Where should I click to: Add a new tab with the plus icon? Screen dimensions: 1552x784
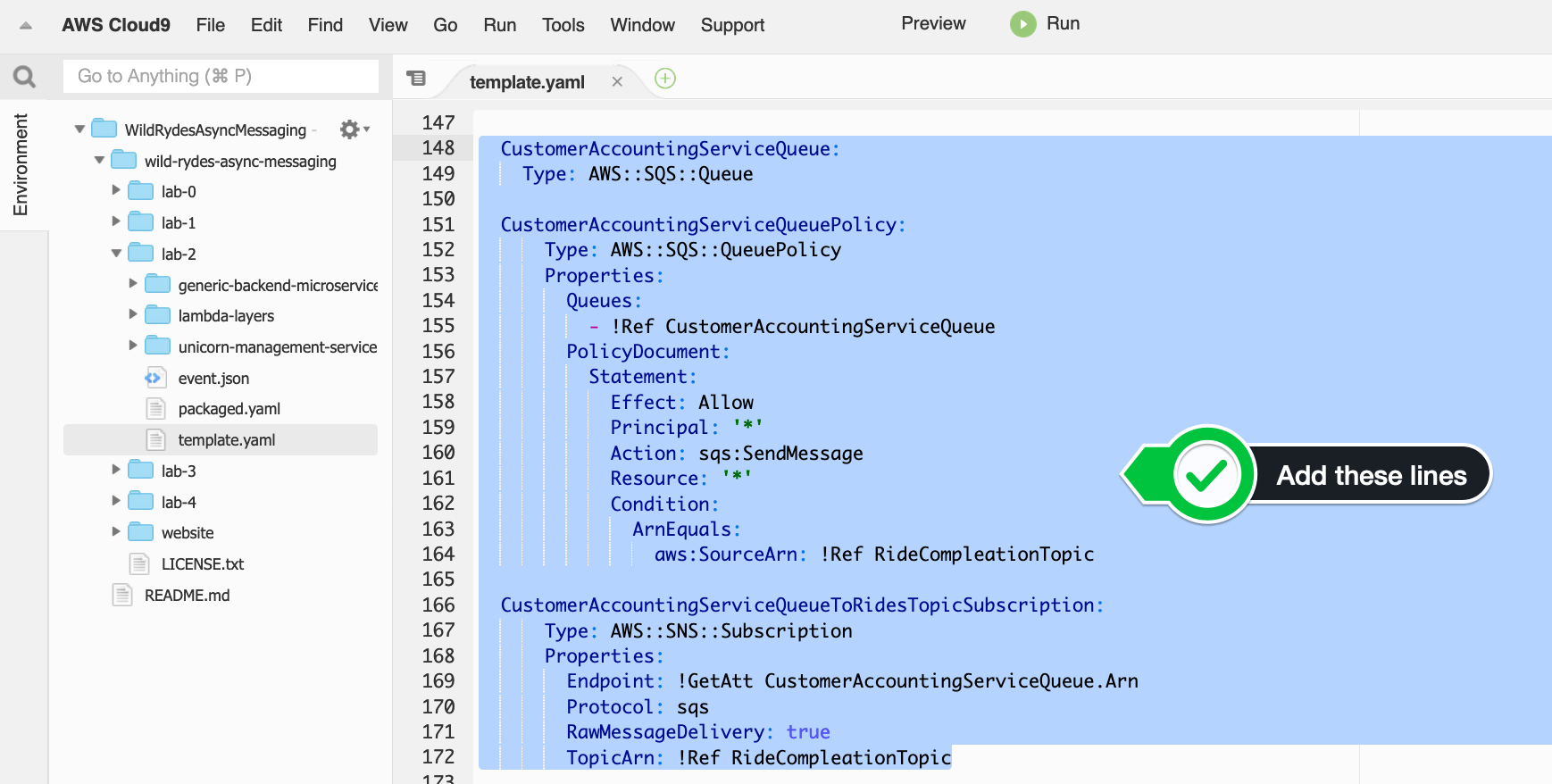click(x=665, y=79)
